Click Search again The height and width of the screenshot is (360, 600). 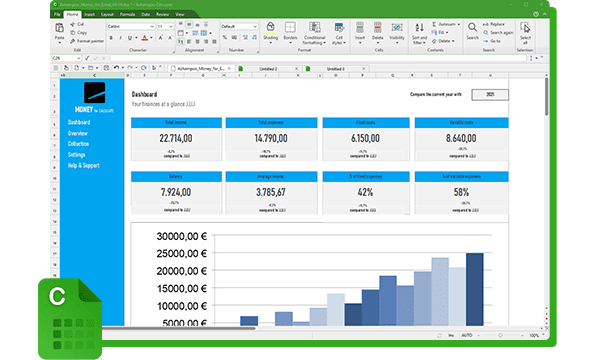coord(498,33)
